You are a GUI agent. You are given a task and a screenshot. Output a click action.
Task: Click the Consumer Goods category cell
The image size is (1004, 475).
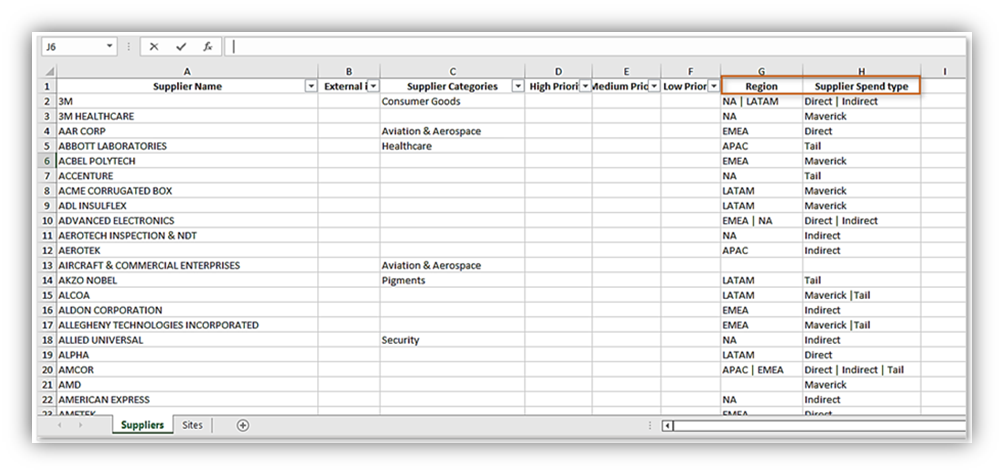pos(453,101)
